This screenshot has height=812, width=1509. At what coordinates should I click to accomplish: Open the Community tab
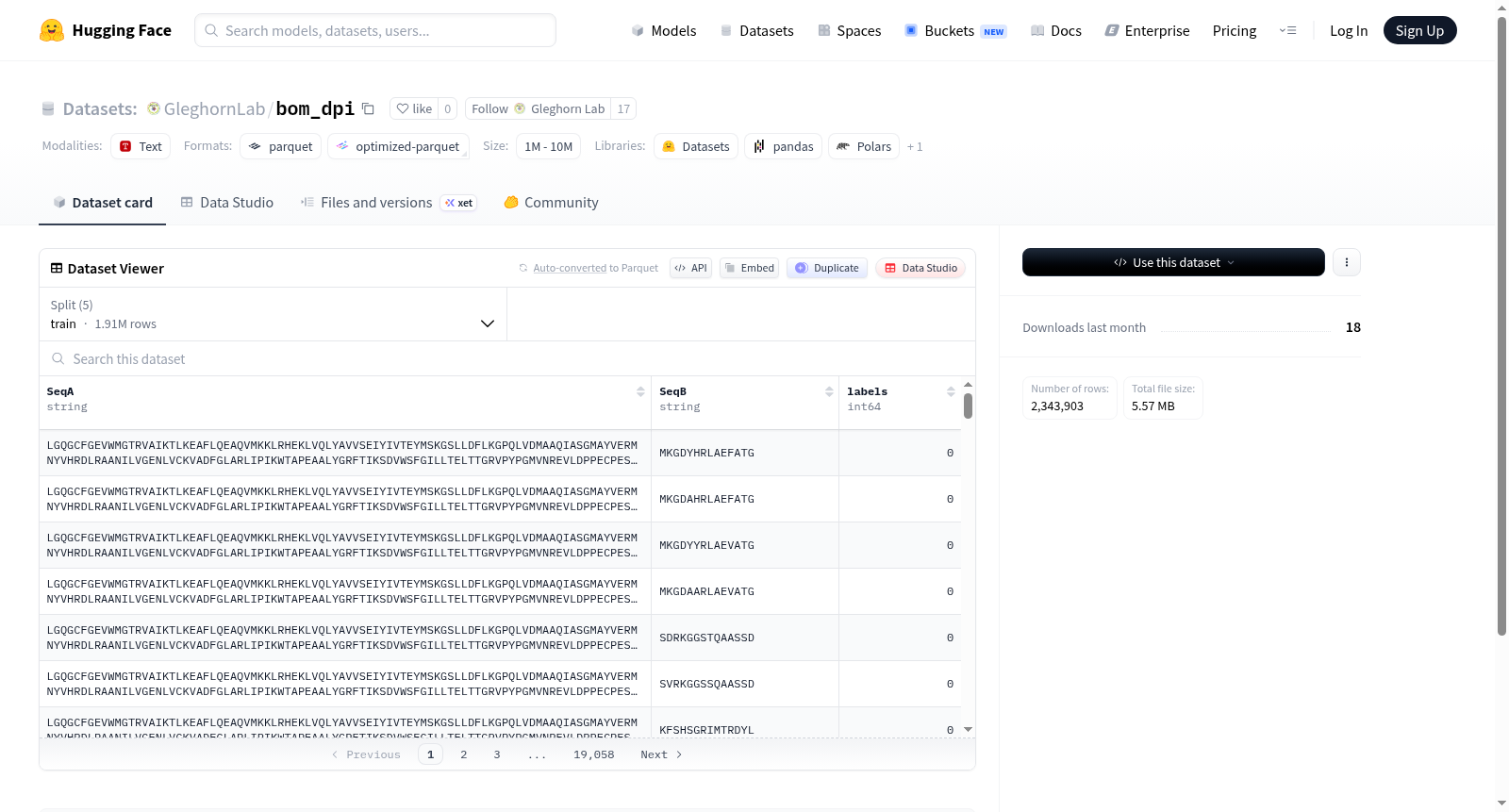coord(552,203)
